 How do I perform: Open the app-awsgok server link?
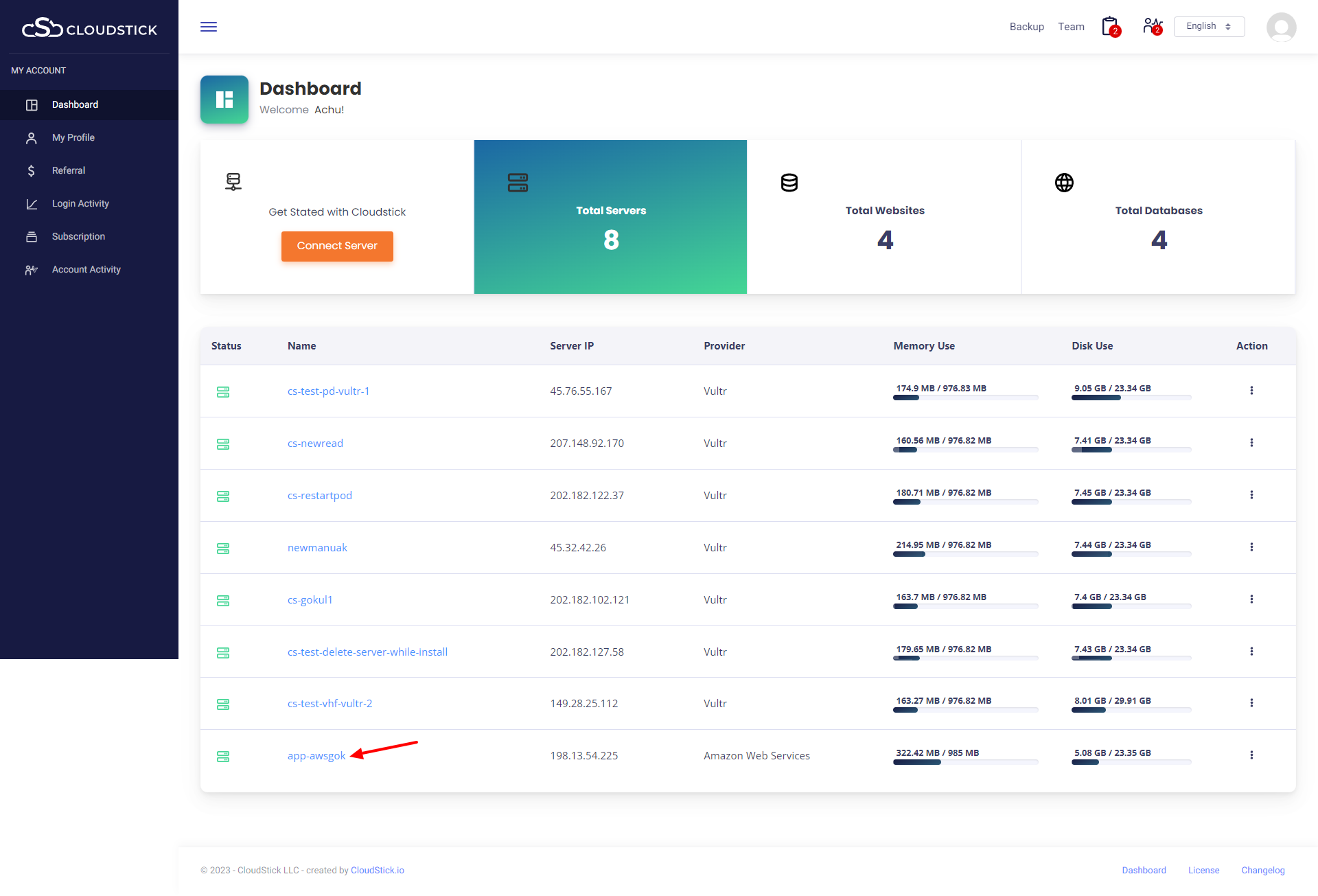[x=316, y=756]
